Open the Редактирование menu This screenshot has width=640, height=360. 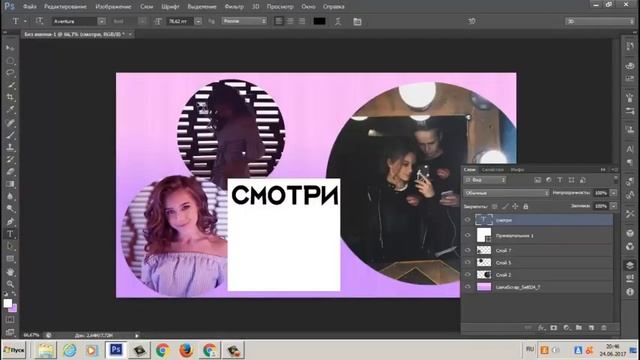point(65,7)
